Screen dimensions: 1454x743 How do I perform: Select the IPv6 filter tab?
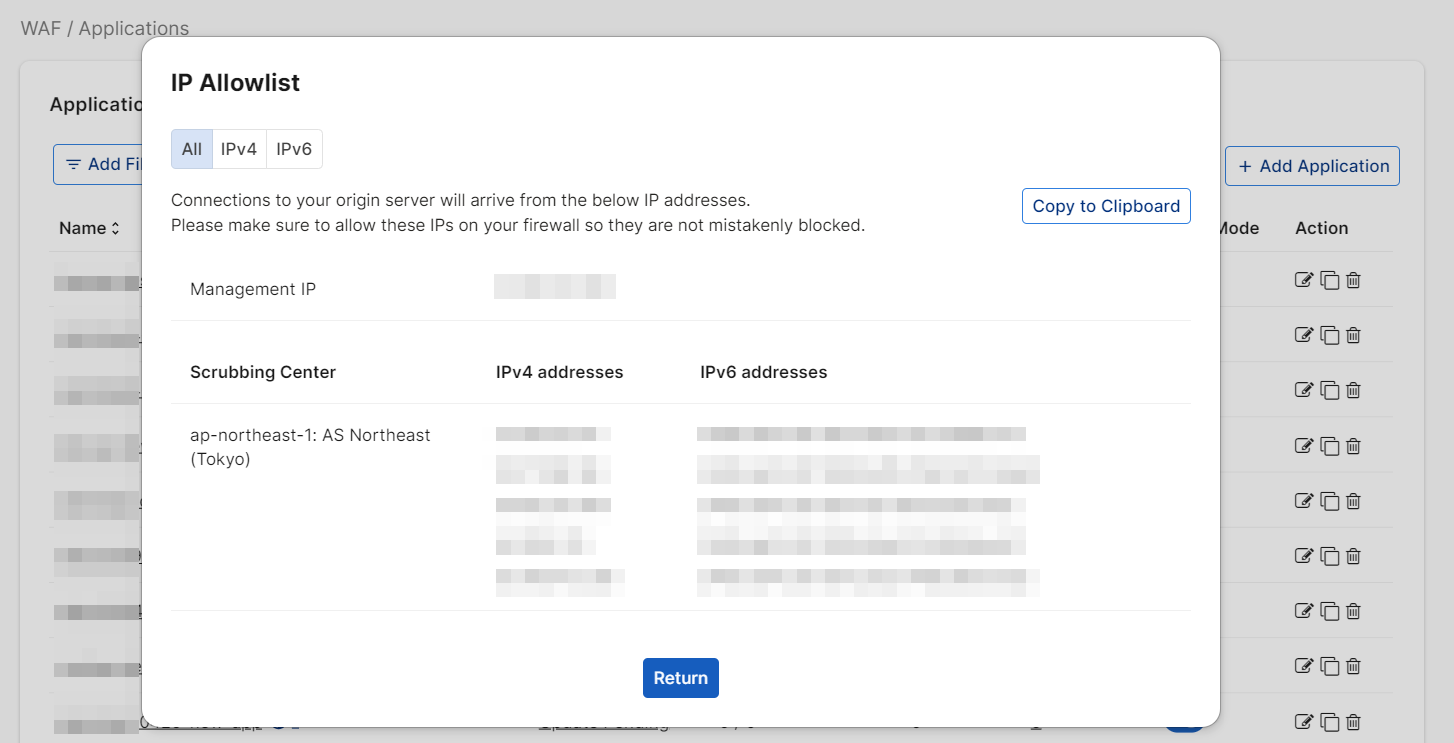[x=294, y=149]
